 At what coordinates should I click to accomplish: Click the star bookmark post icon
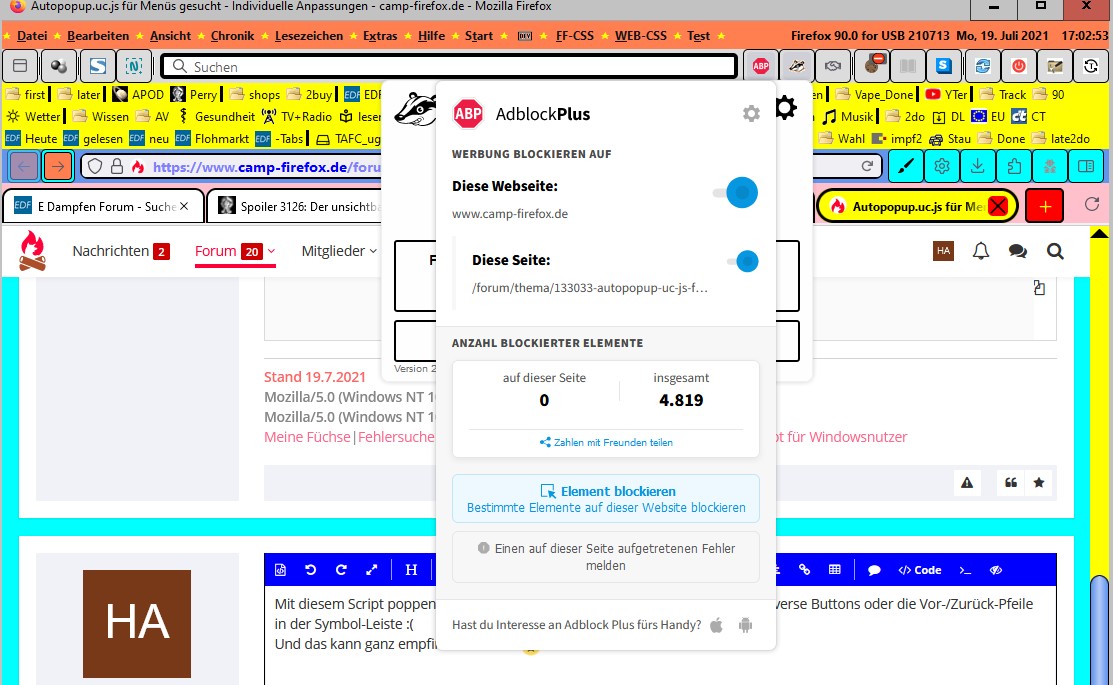tap(1039, 483)
